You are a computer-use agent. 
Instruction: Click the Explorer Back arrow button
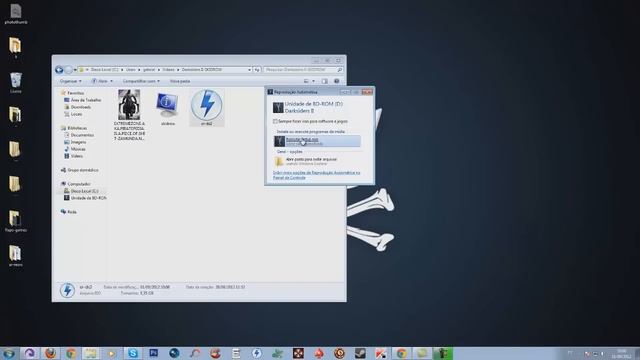point(59,70)
